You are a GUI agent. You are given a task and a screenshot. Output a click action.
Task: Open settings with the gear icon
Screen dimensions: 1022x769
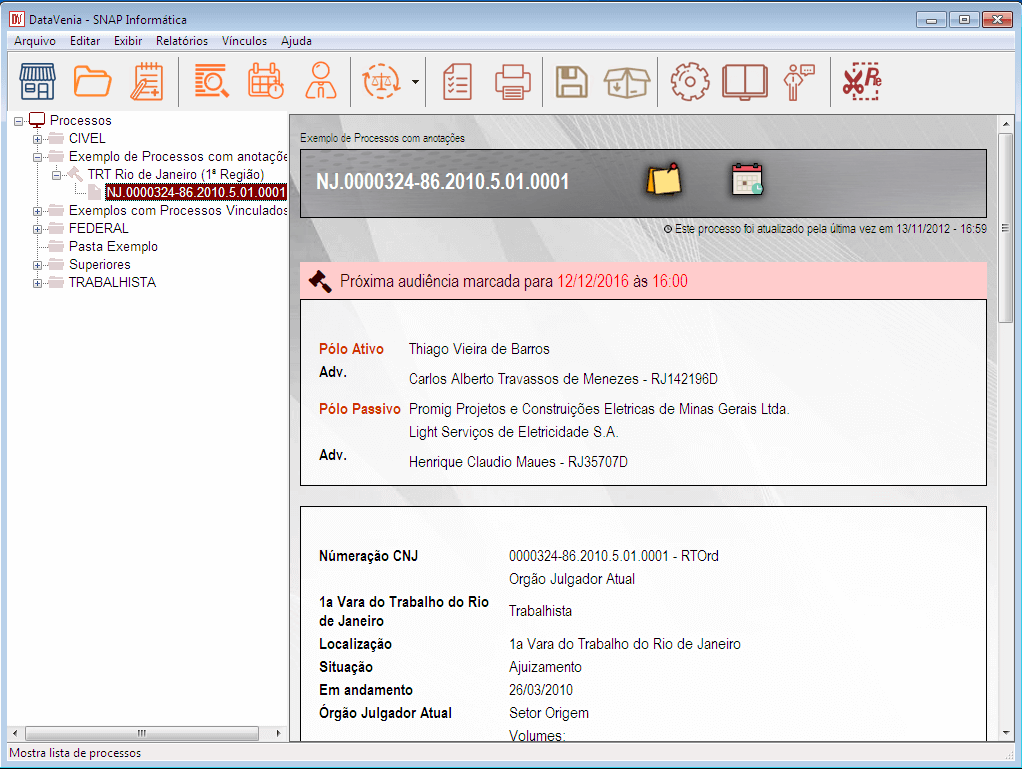pyautogui.click(x=689, y=82)
